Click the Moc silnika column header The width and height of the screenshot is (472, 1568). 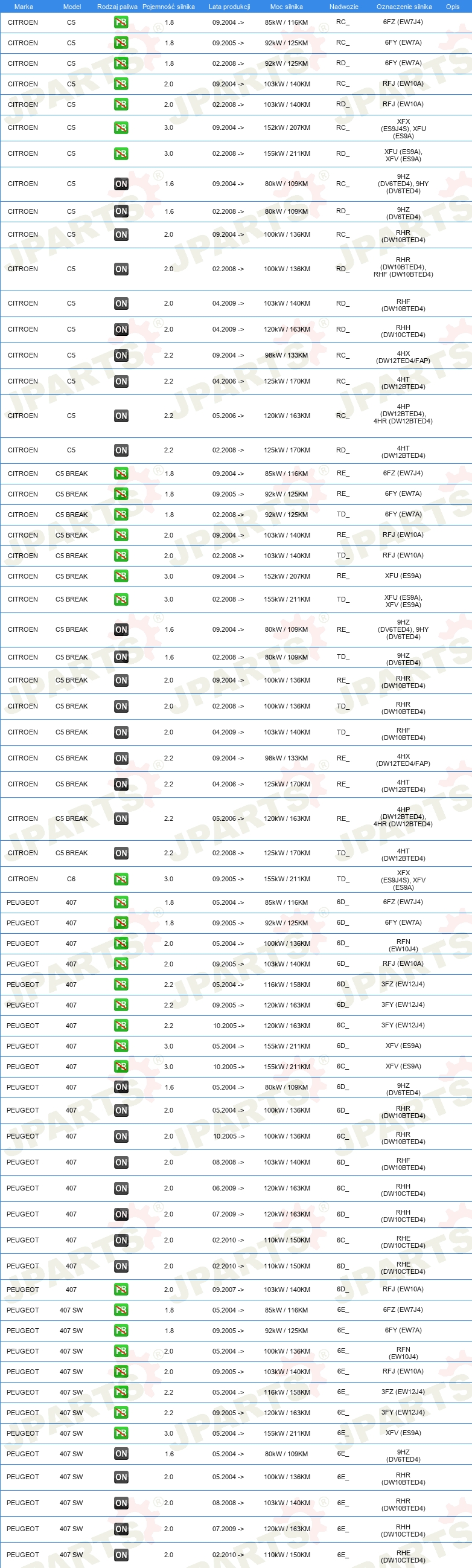(287, 7)
